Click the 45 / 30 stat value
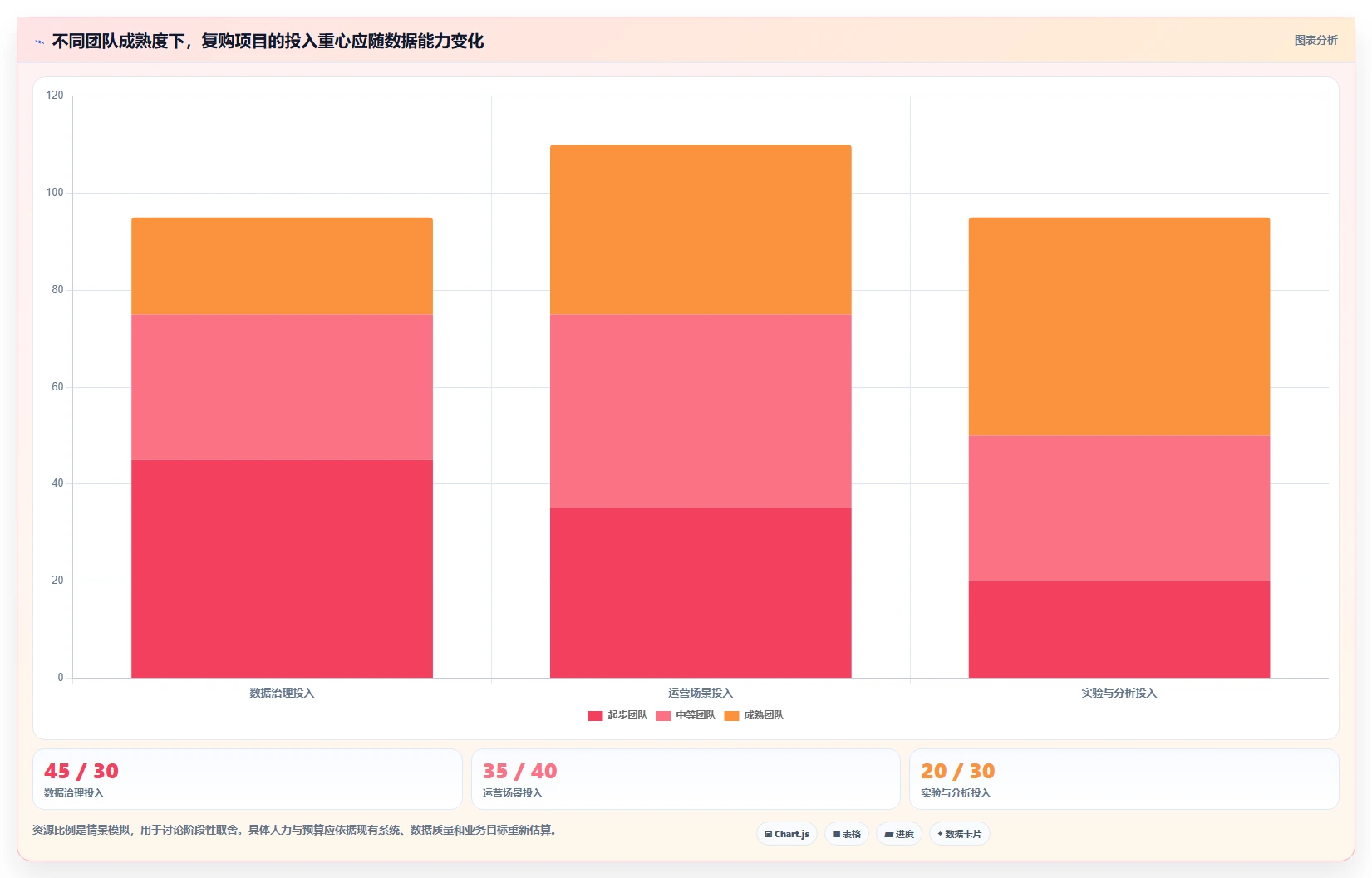The image size is (1372, 878). click(x=81, y=772)
